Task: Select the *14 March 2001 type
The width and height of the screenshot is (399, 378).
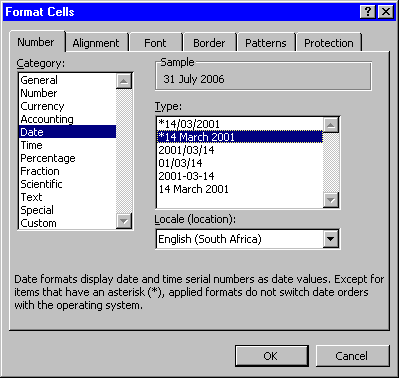Action: tap(240, 137)
